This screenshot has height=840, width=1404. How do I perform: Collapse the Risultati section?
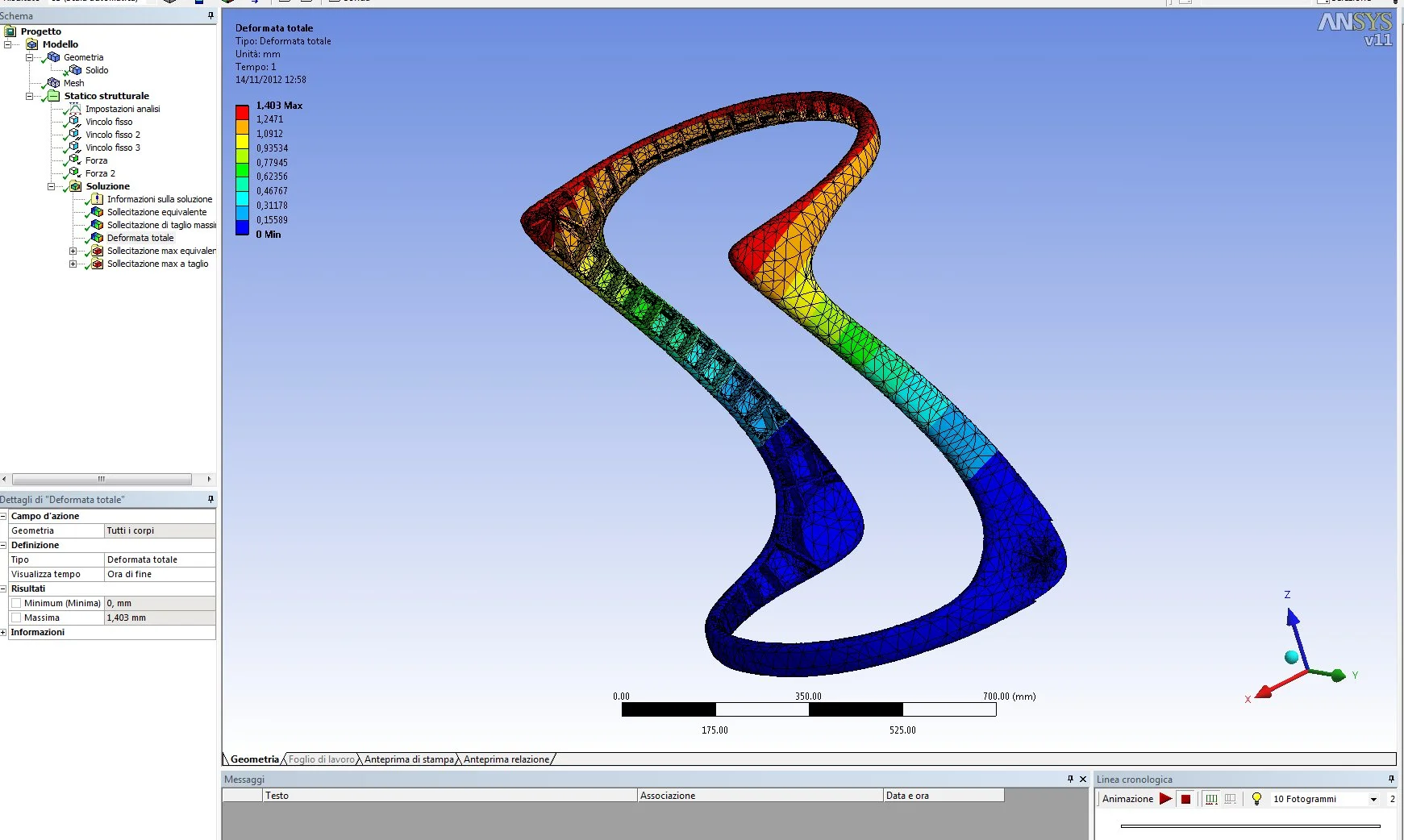3,588
